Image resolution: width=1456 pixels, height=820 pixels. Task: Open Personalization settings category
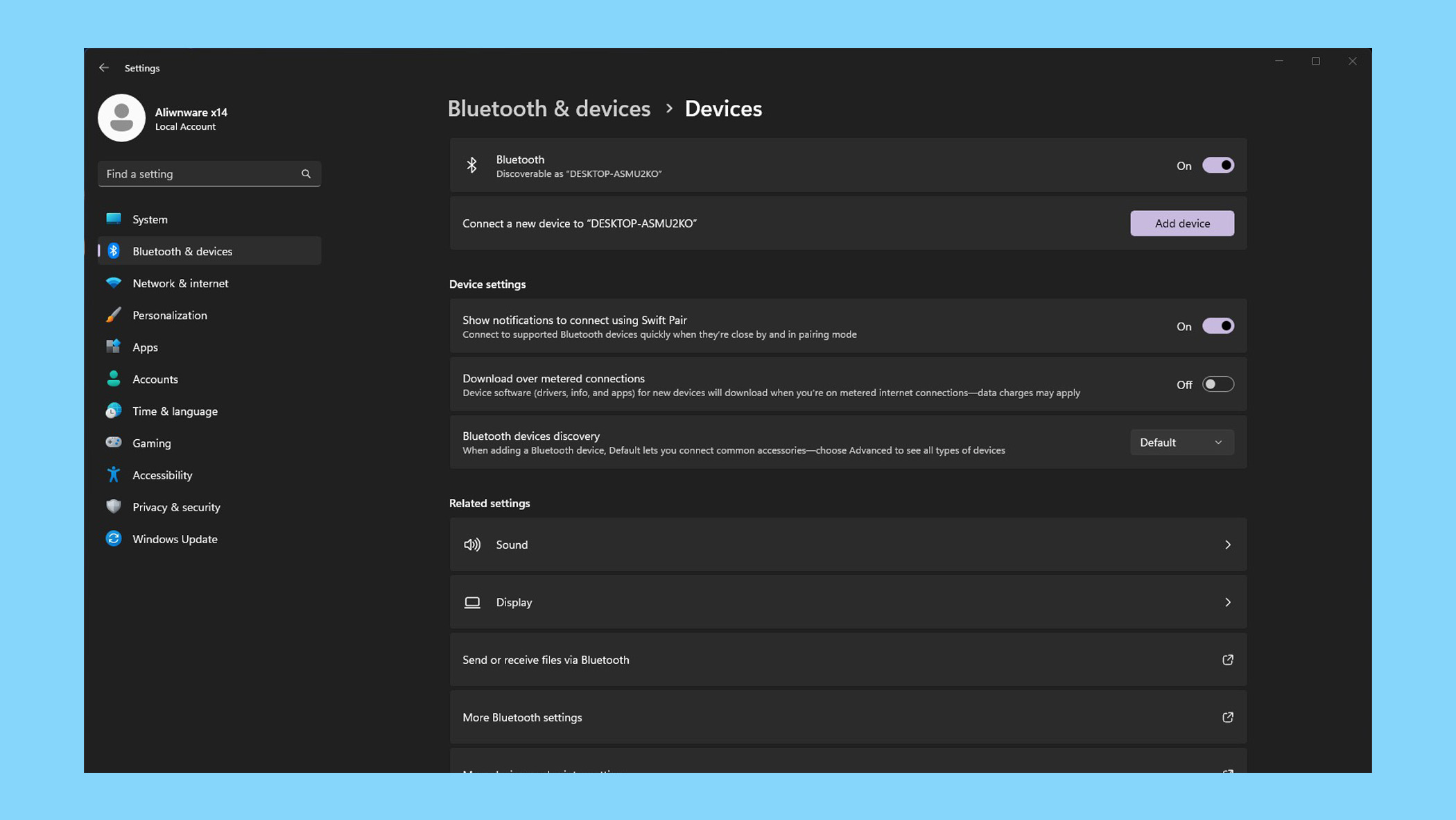[x=209, y=315]
